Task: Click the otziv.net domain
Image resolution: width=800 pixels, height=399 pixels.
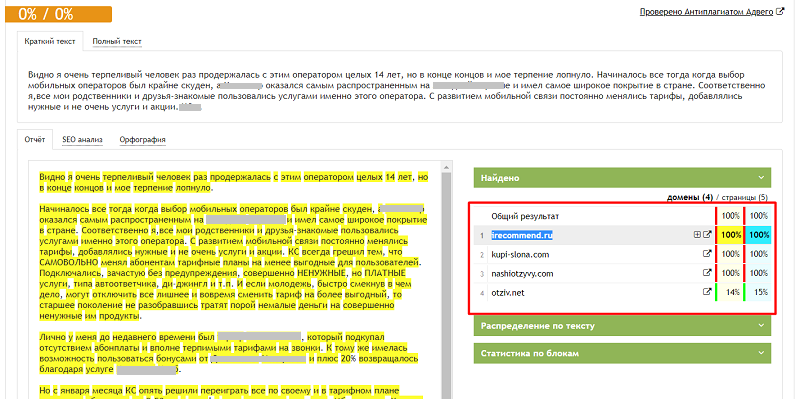Action: coord(508,292)
